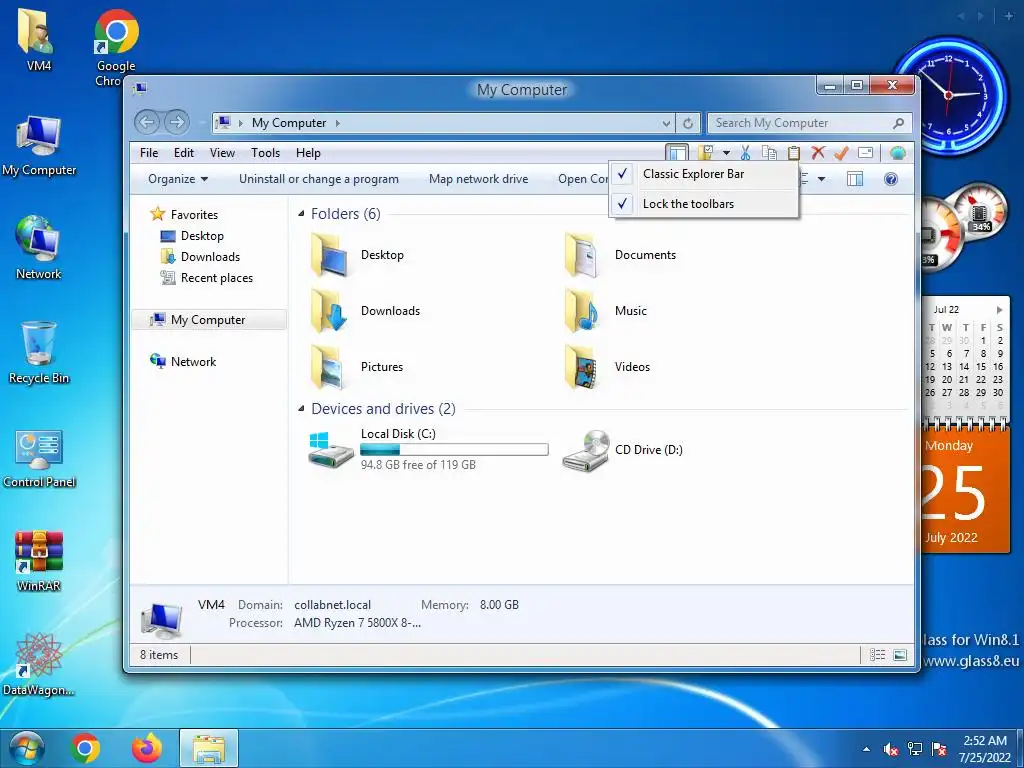Select Recycle Bin desktop icon
Image resolution: width=1024 pixels, height=768 pixels.
pyautogui.click(x=39, y=353)
